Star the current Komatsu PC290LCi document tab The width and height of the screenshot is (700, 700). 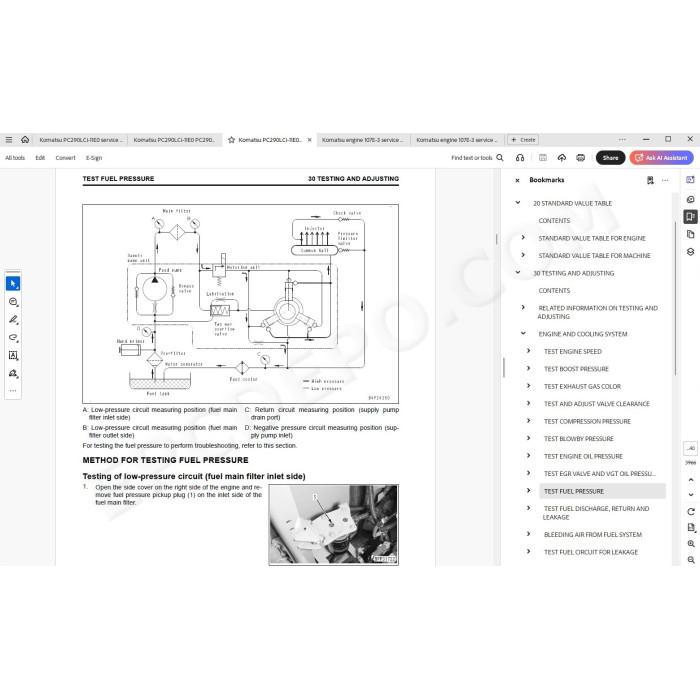[231, 140]
